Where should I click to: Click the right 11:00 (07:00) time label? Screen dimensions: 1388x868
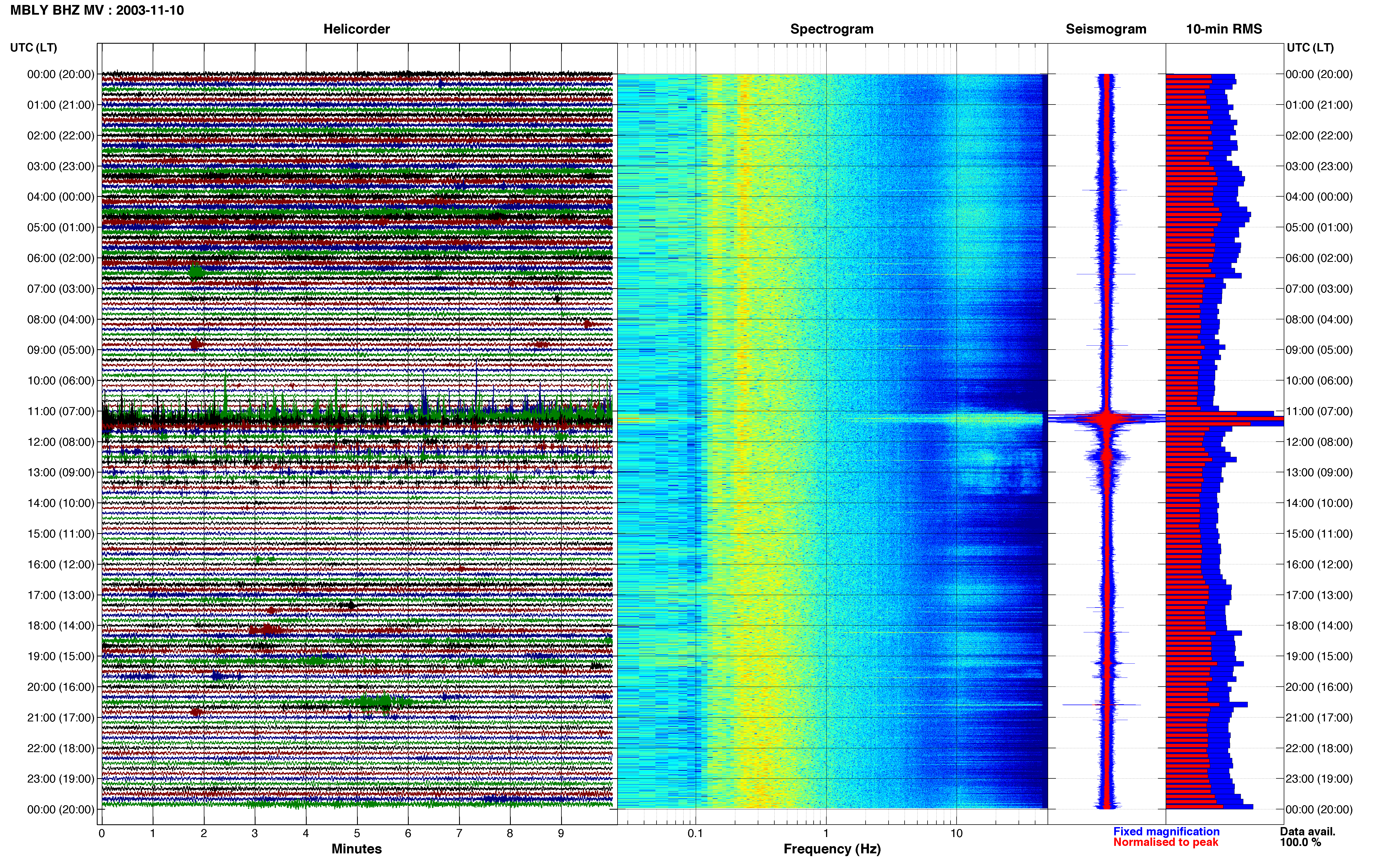[x=1319, y=412]
